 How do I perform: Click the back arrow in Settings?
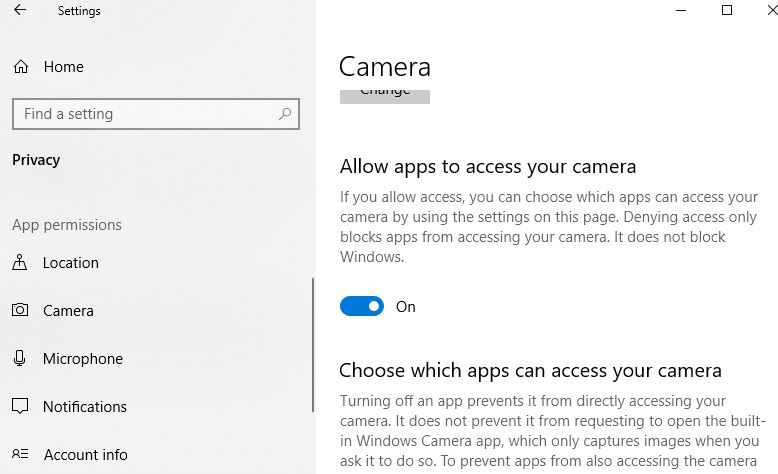(x=20, y=11)
